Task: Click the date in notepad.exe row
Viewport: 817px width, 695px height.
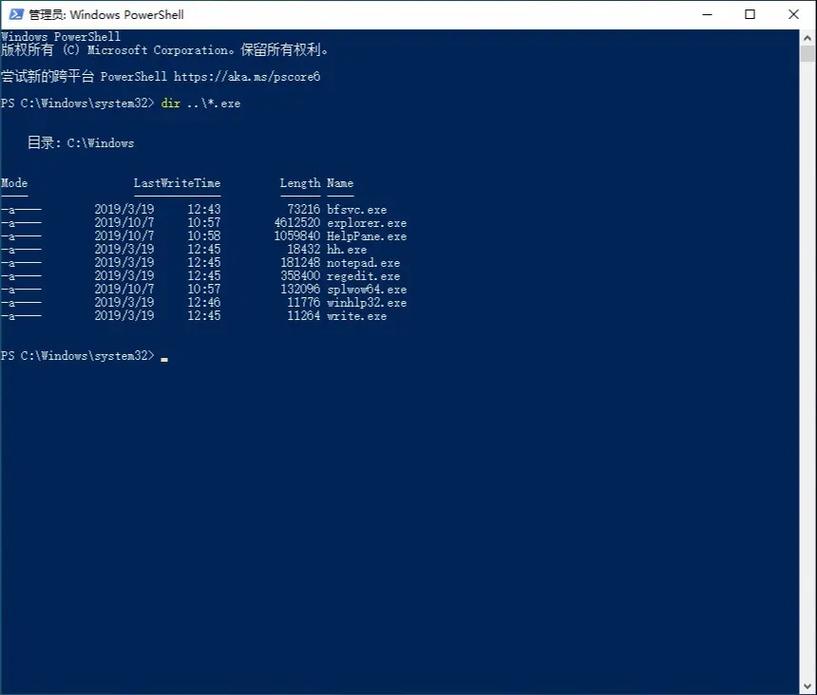Action: point(125,263)
